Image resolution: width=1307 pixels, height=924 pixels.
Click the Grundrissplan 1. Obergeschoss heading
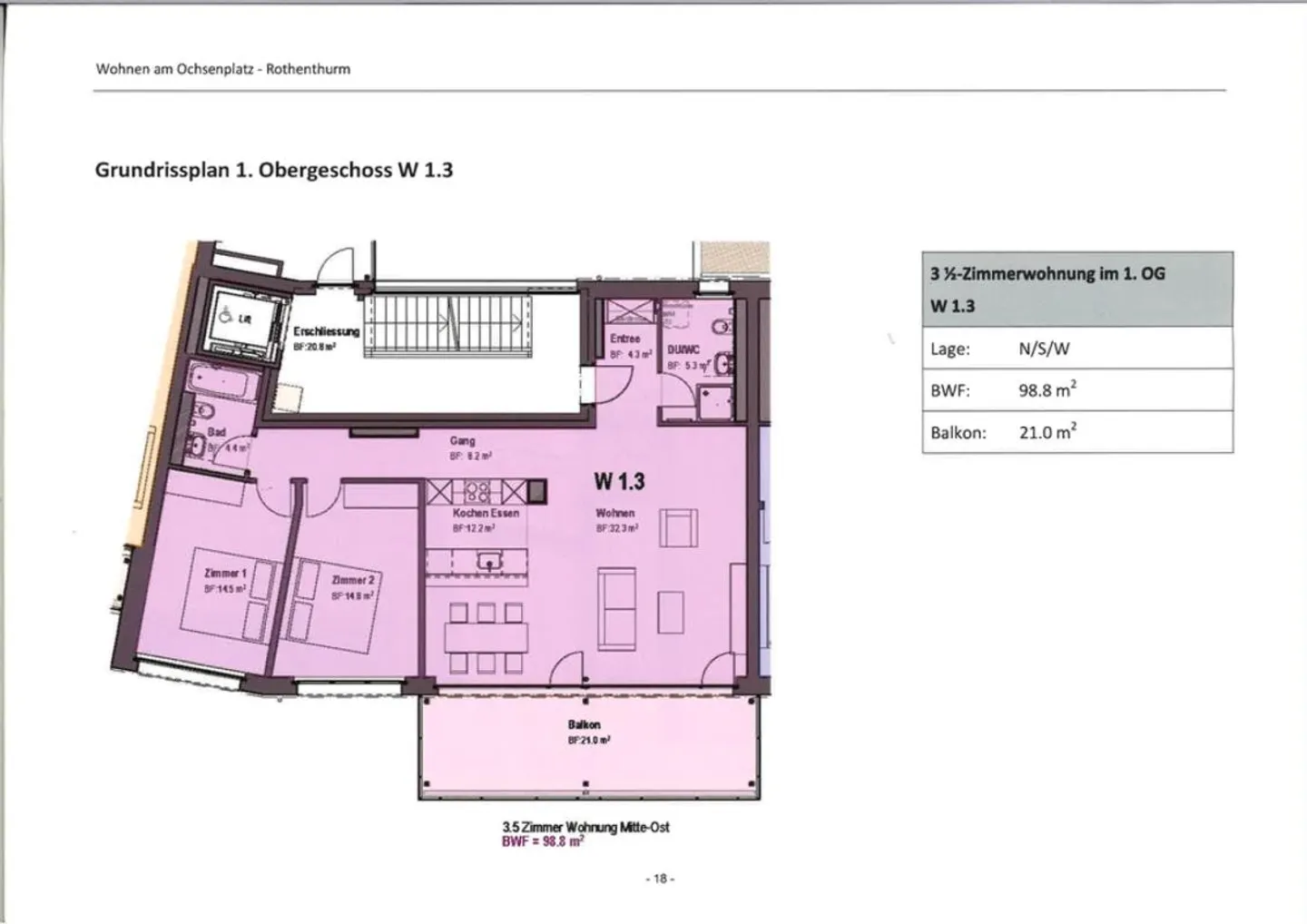click(273, 170)
